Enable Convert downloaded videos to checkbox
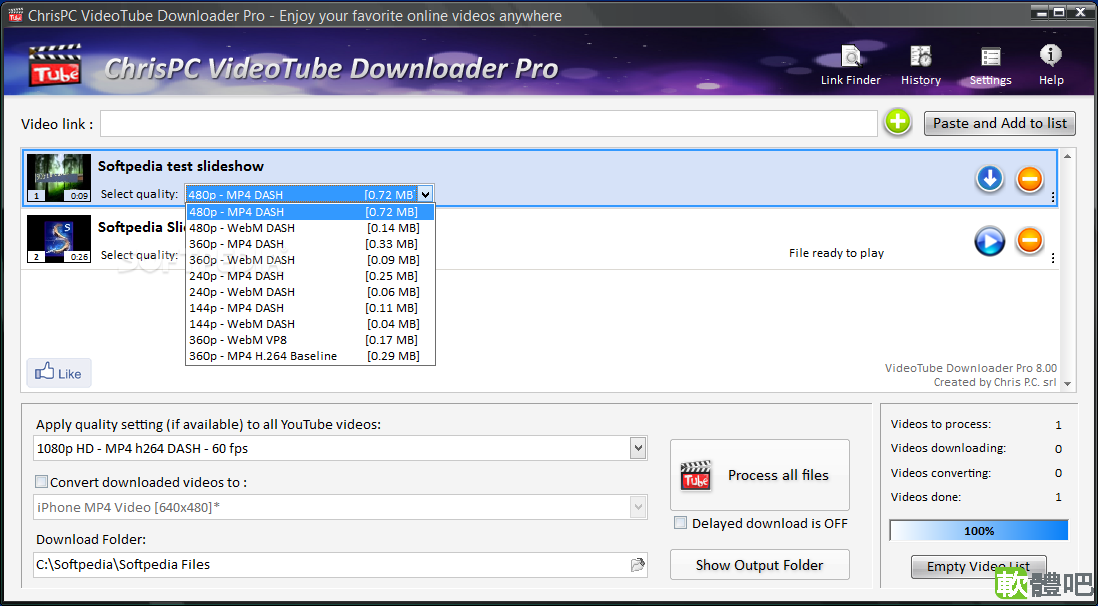Image resolution: width=1098 pixels, height=606 pixels. (x=41, y=481)
